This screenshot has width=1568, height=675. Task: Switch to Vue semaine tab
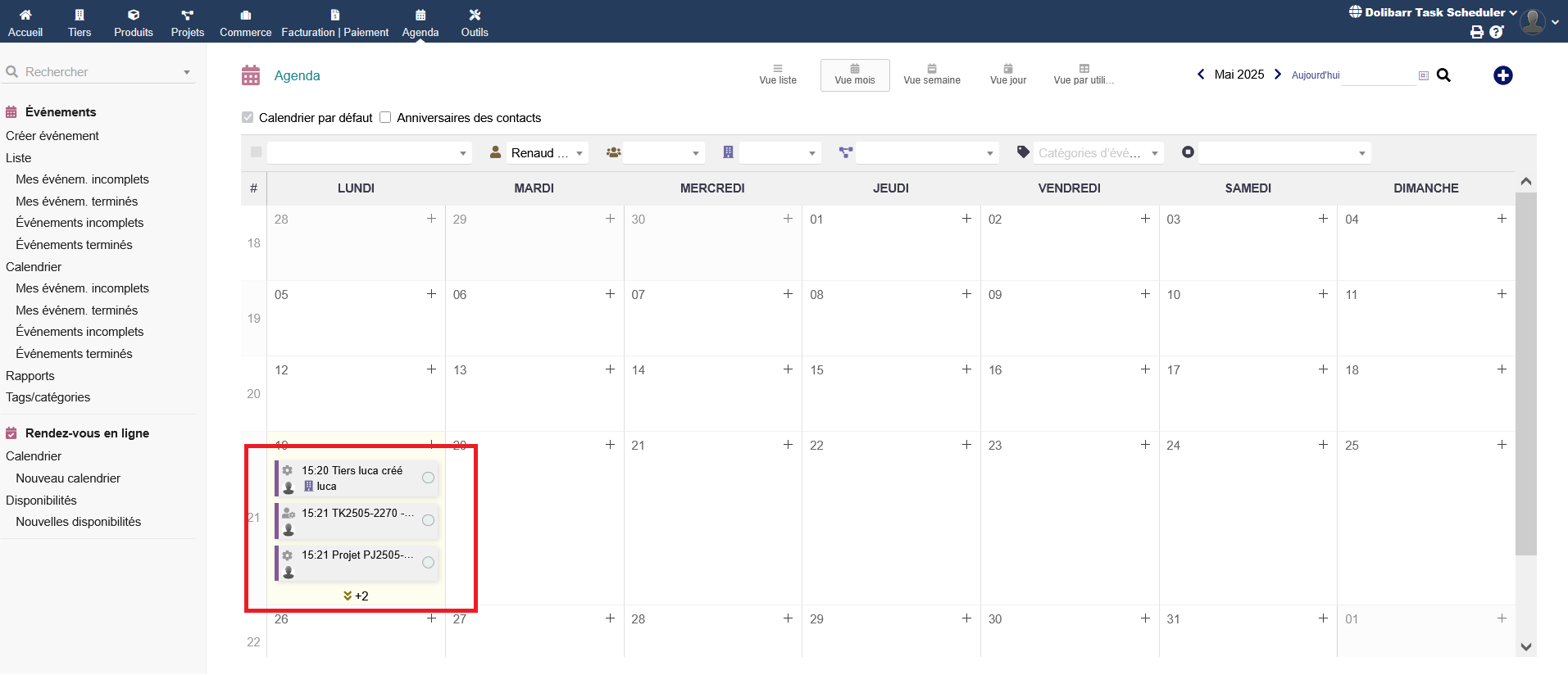931,75
